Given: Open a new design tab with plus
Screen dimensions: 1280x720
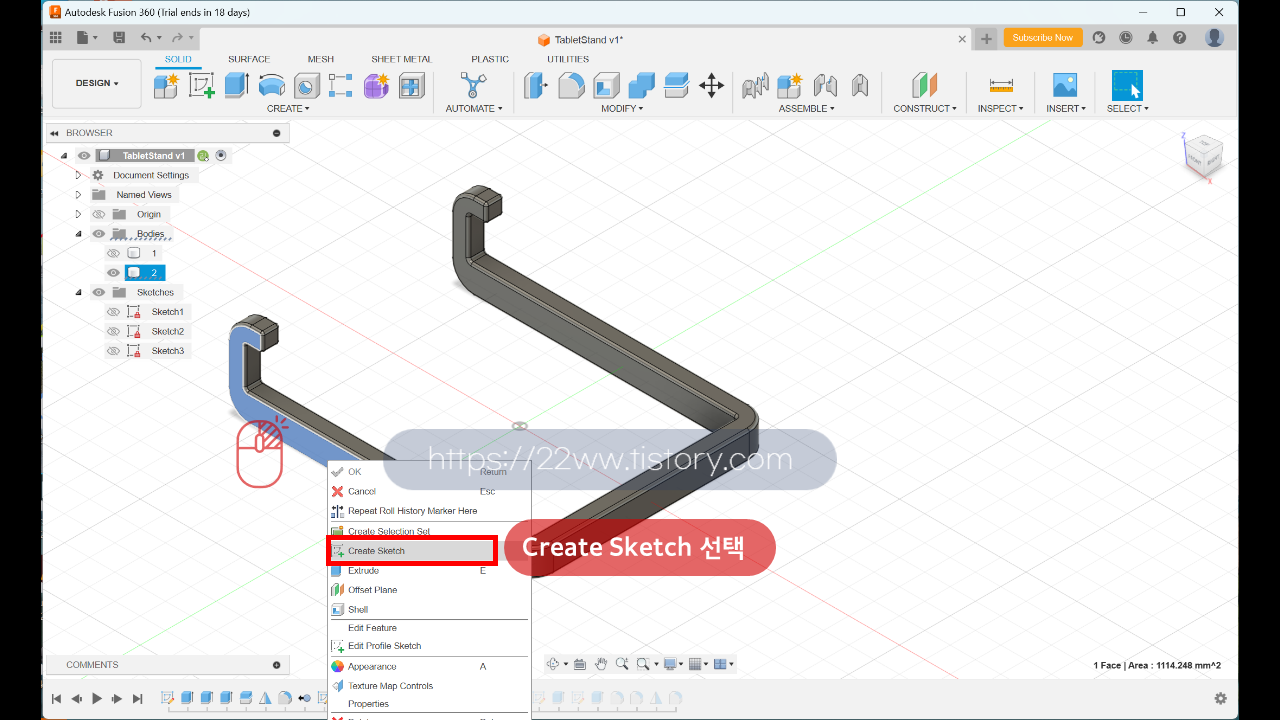Looking at the screenshot, I should pyautogui.click(x=986, y=39).
